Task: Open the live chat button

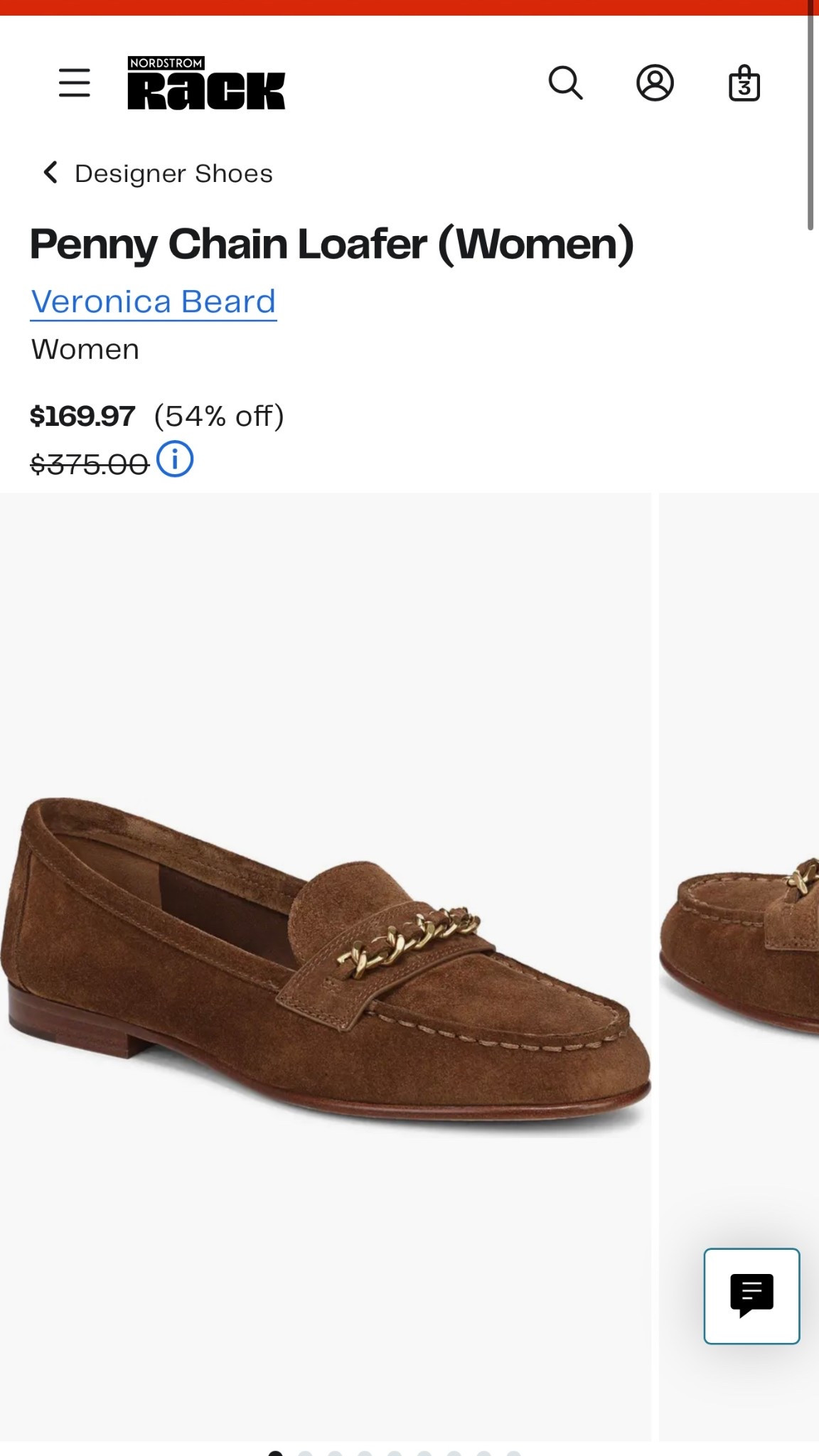Action: click(x=751, y=1296)
